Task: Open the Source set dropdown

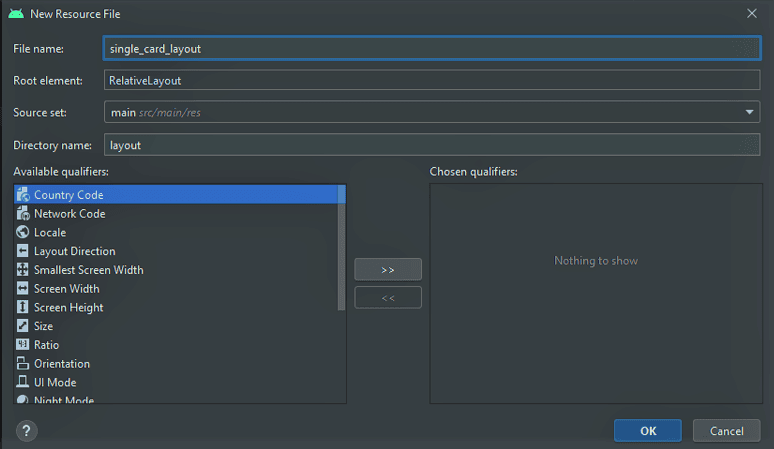Action: [x=750, y=113]
